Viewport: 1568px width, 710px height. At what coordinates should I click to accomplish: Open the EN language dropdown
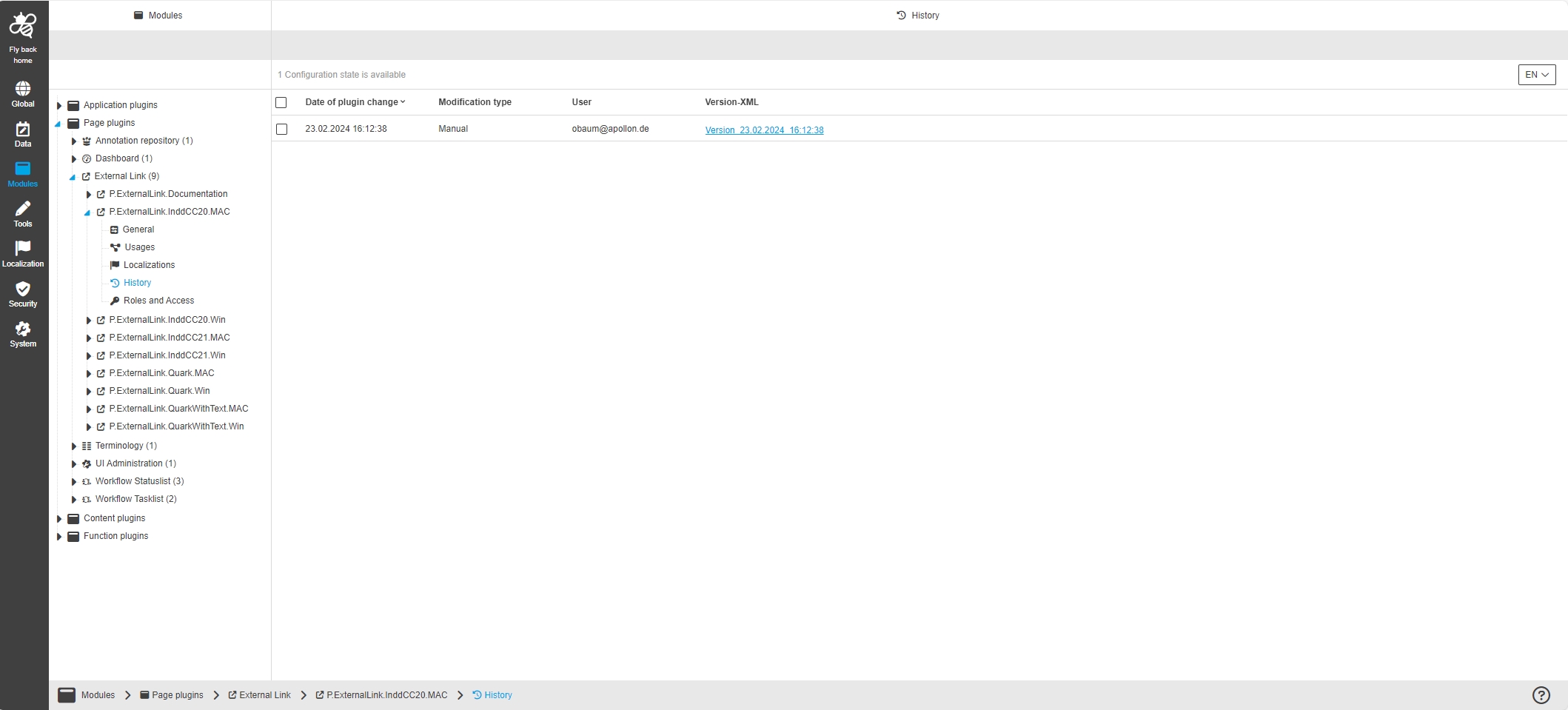1537,75
